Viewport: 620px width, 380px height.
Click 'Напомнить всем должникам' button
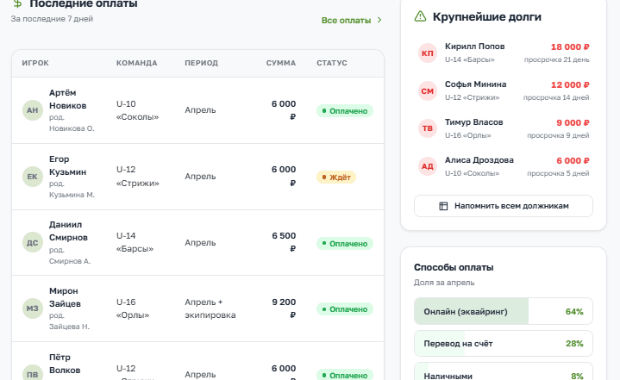[x=503, y=206]
